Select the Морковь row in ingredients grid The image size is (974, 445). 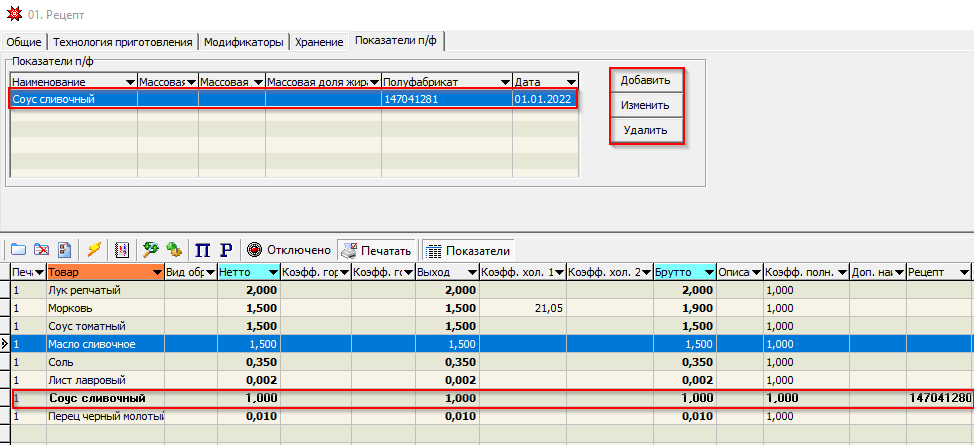100,308
